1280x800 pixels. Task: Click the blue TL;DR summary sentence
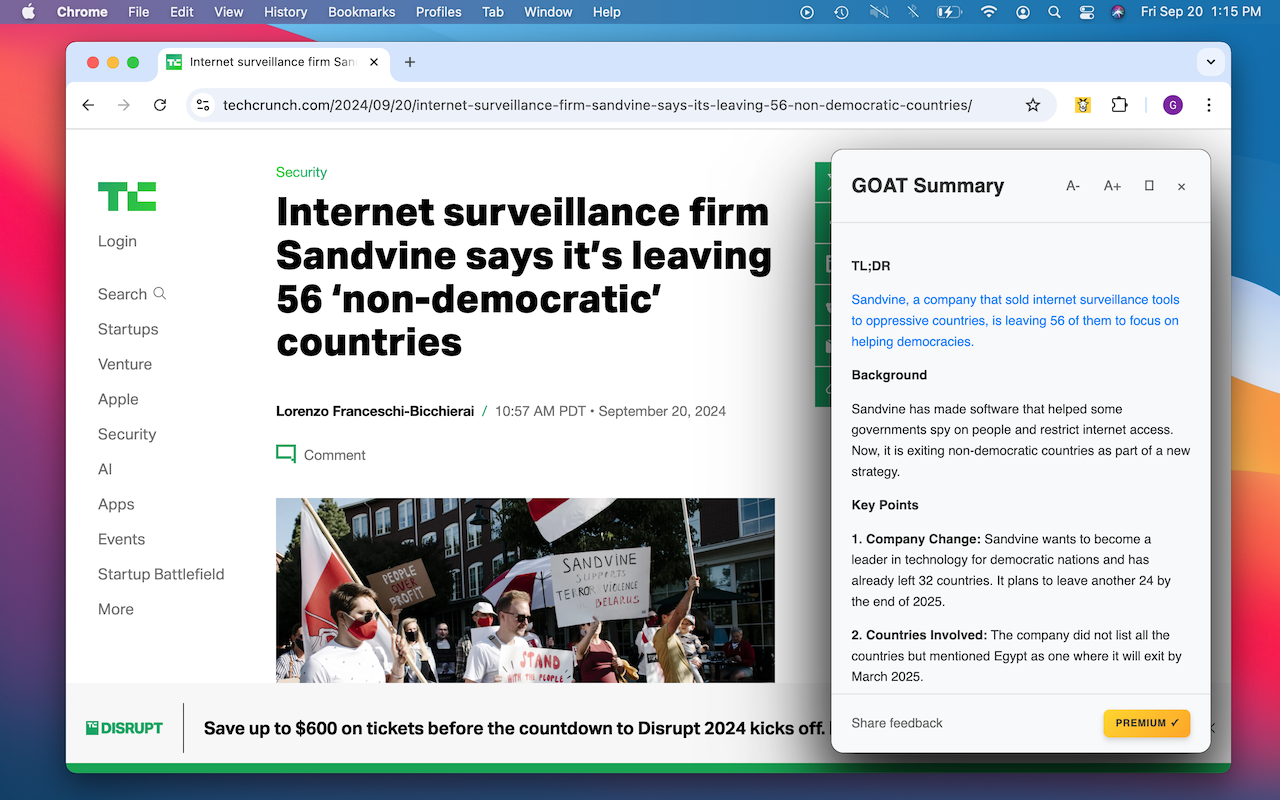[1015, 320]
